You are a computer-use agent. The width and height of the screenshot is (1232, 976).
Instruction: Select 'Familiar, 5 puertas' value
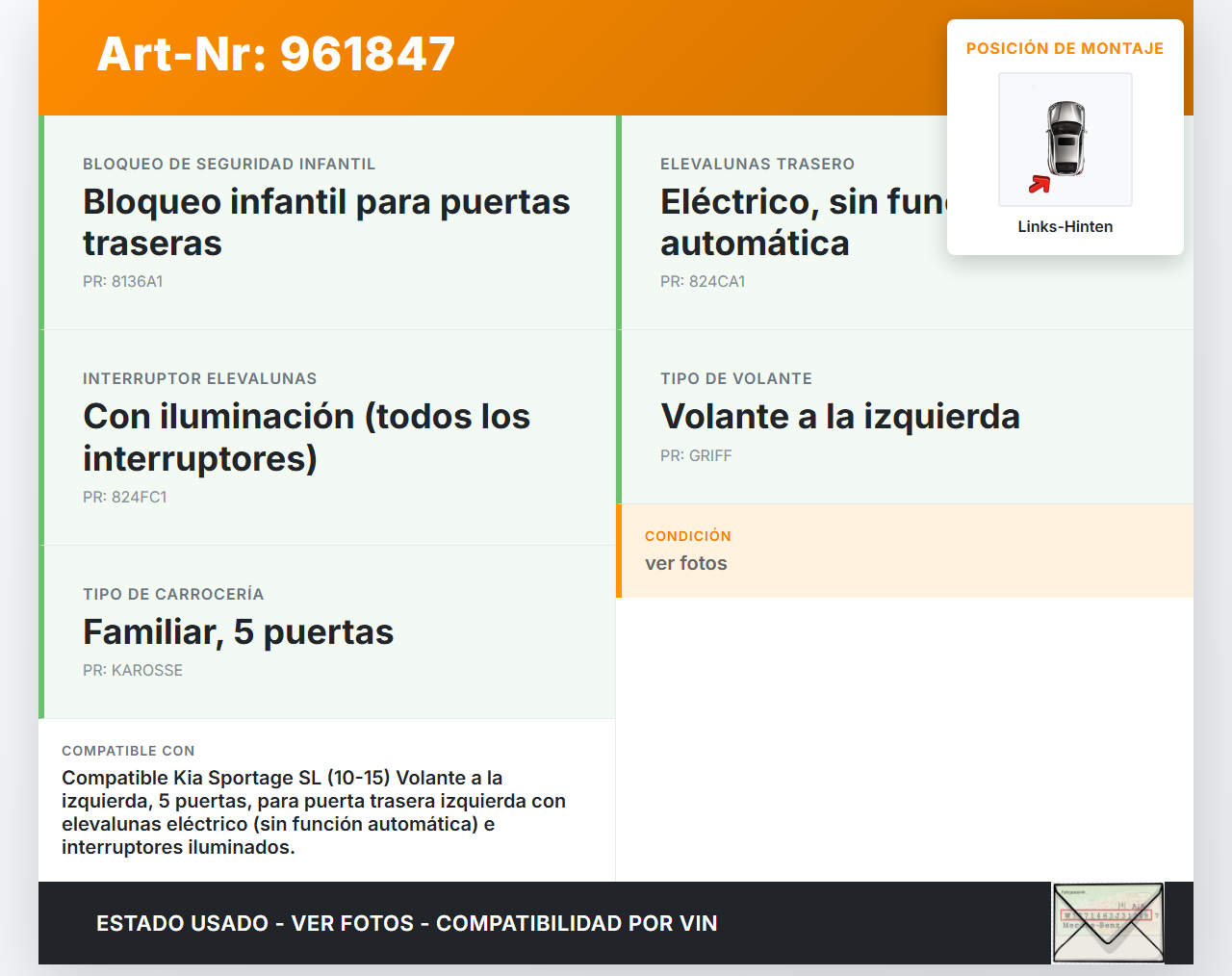click(x=239, y=632)
